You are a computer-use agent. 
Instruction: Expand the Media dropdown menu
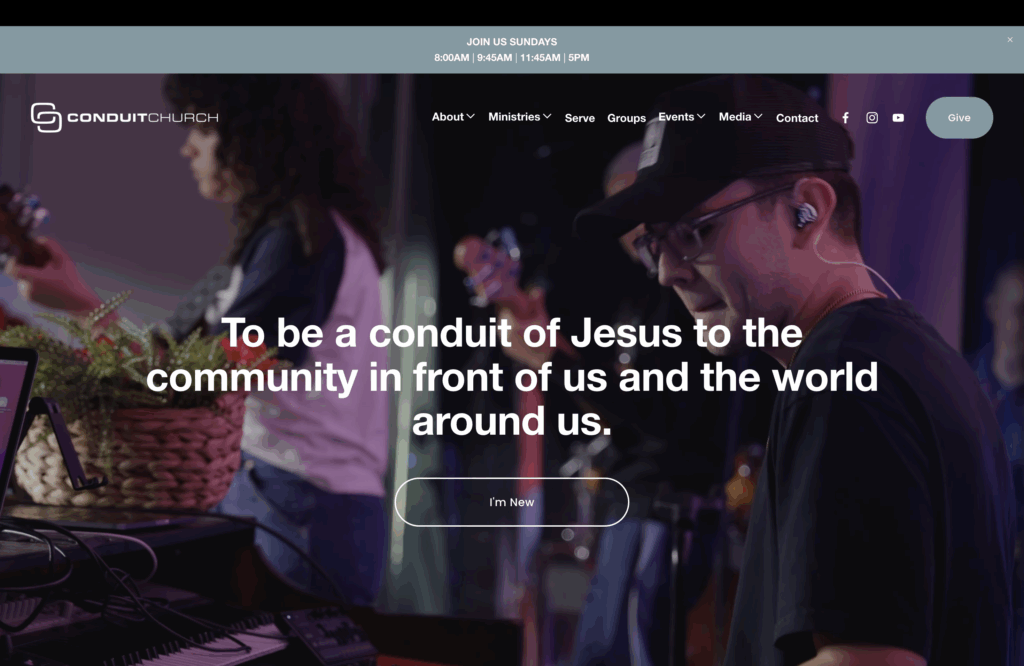(741, 117)
